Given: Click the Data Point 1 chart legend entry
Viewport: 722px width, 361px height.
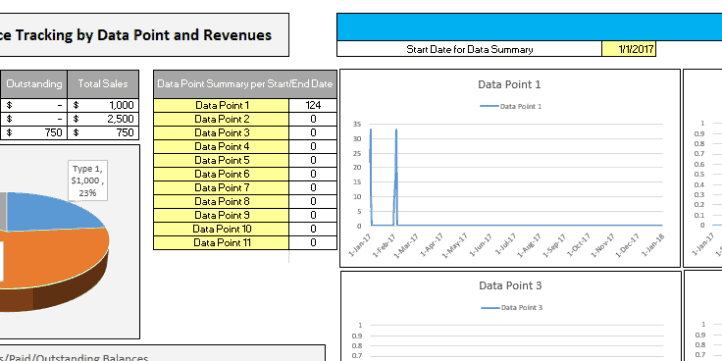Looking at the screenshot, I should tap(511, 106).
